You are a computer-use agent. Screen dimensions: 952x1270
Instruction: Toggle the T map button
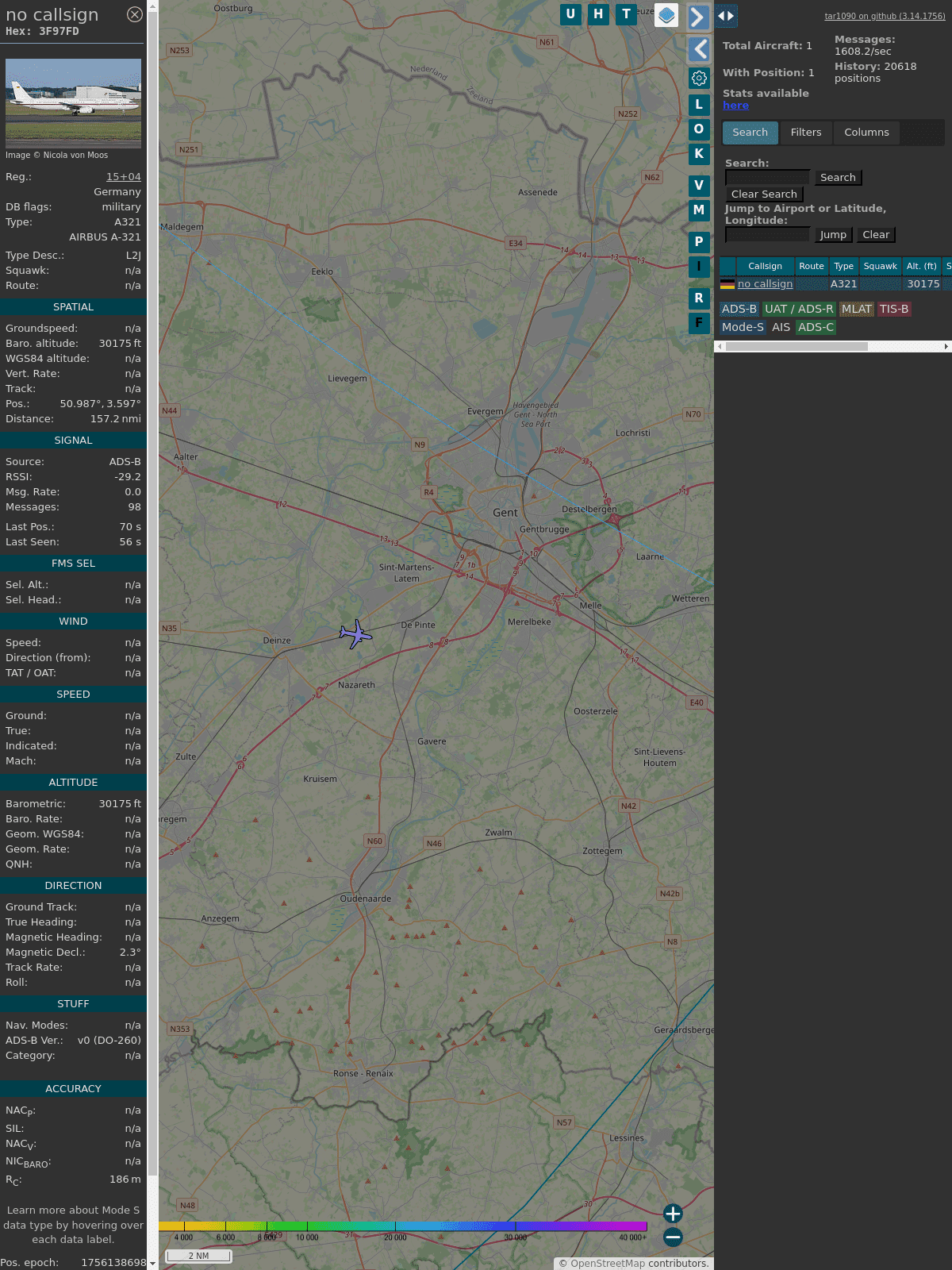point(626,14)
